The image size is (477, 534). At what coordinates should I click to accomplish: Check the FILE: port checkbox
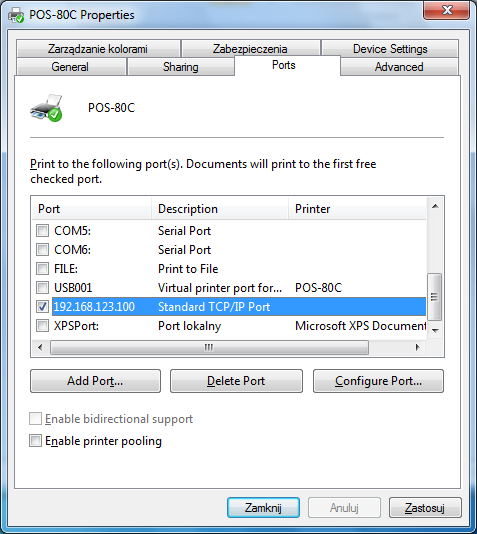[x=42, y=269]
